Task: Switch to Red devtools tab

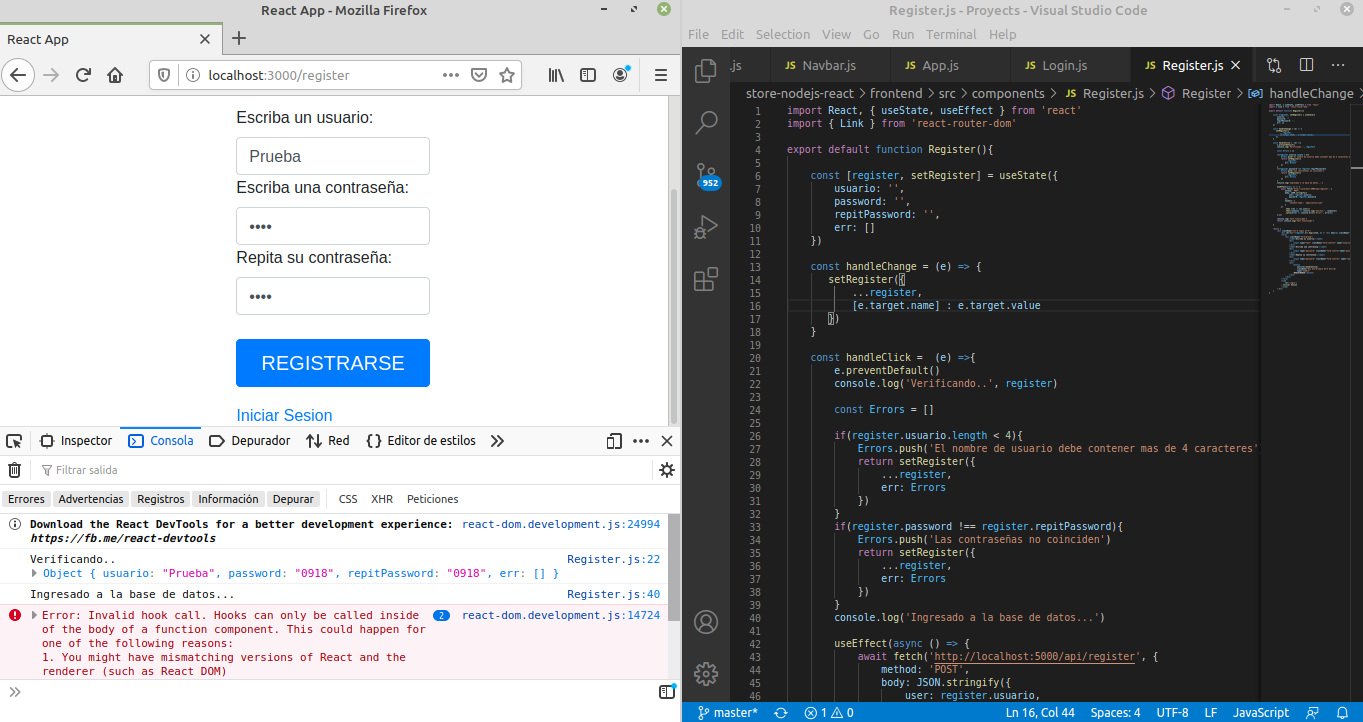Action: tap(328, 441)
